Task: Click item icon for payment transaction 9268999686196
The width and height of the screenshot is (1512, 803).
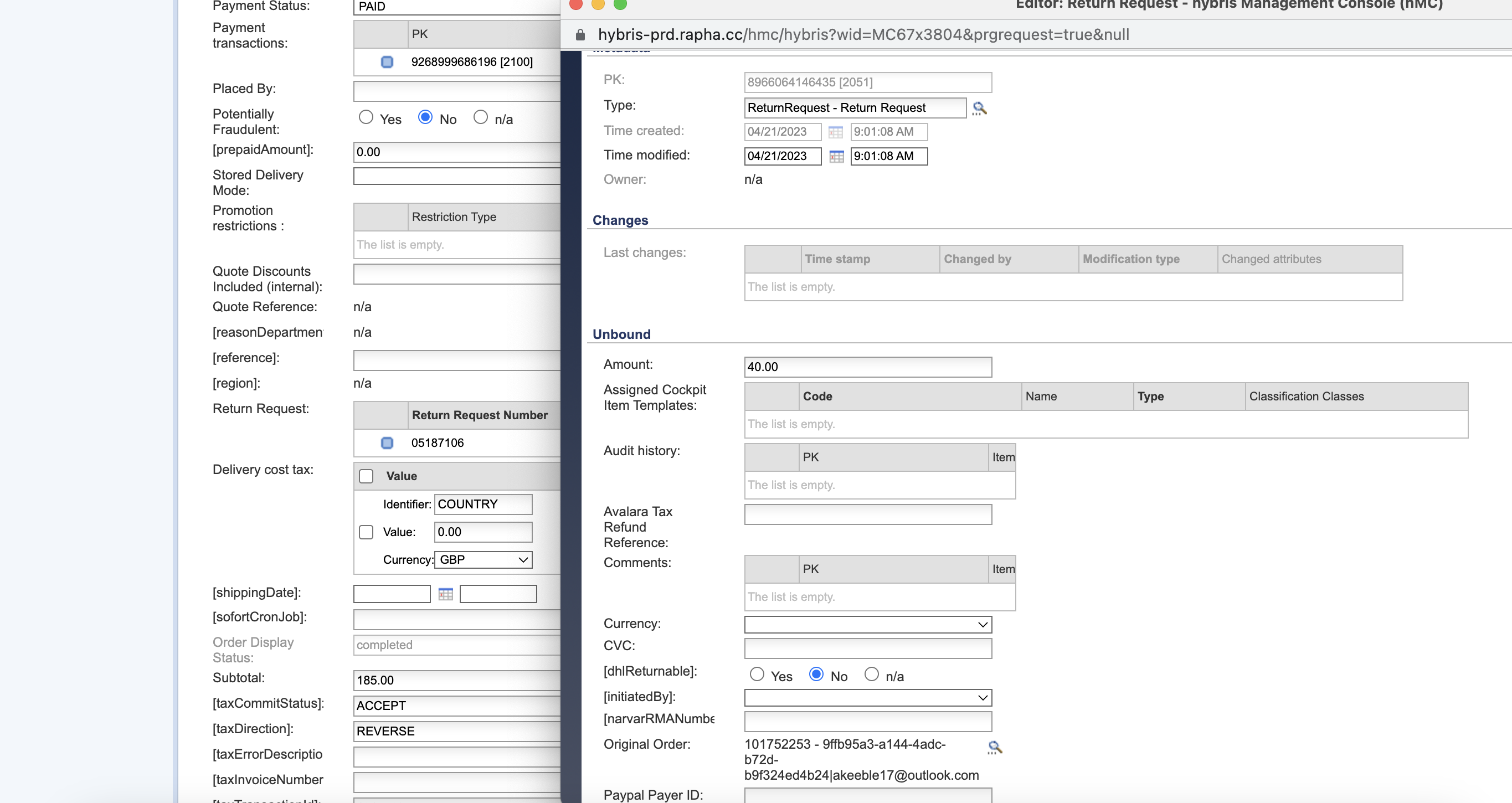Action: click(x=387, y=61)
